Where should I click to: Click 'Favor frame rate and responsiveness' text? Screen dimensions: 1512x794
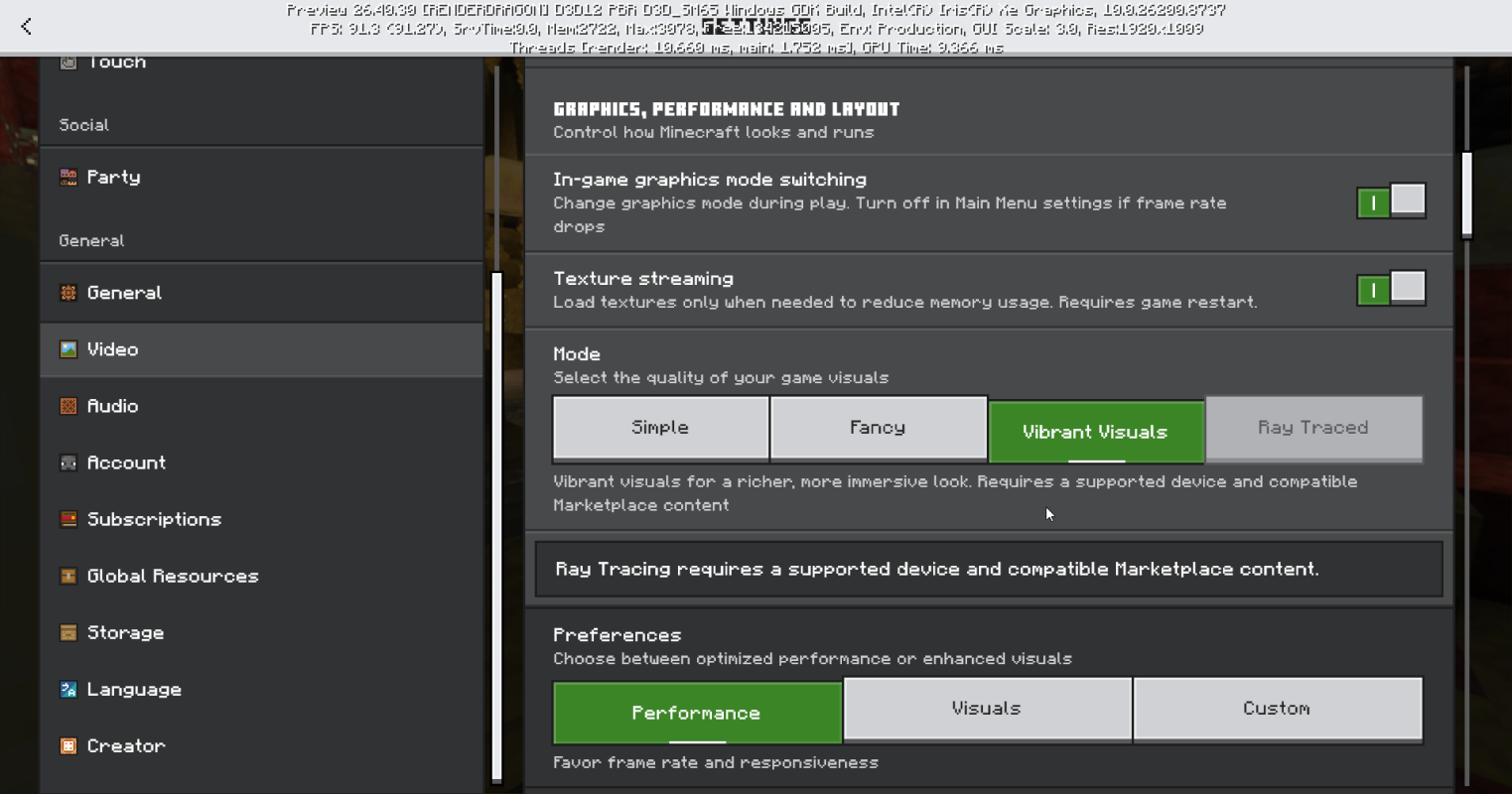click(716, 763)
